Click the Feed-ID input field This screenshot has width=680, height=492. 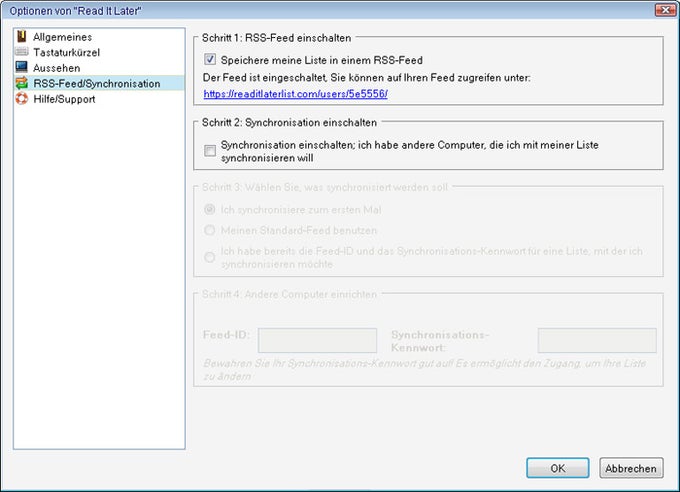click(317, 340)
